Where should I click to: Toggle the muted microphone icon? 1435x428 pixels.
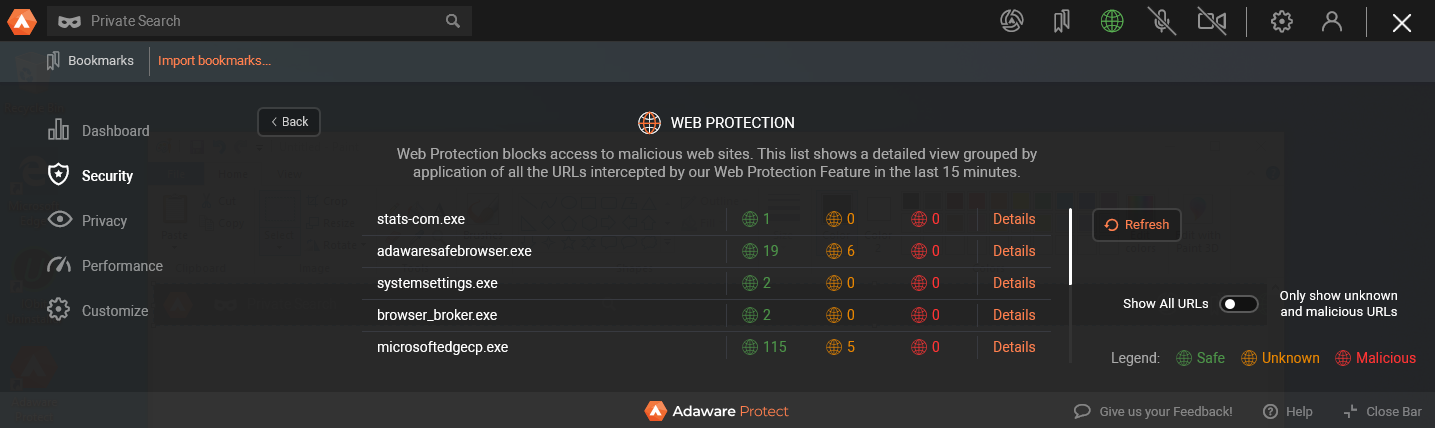(1161, 21)
